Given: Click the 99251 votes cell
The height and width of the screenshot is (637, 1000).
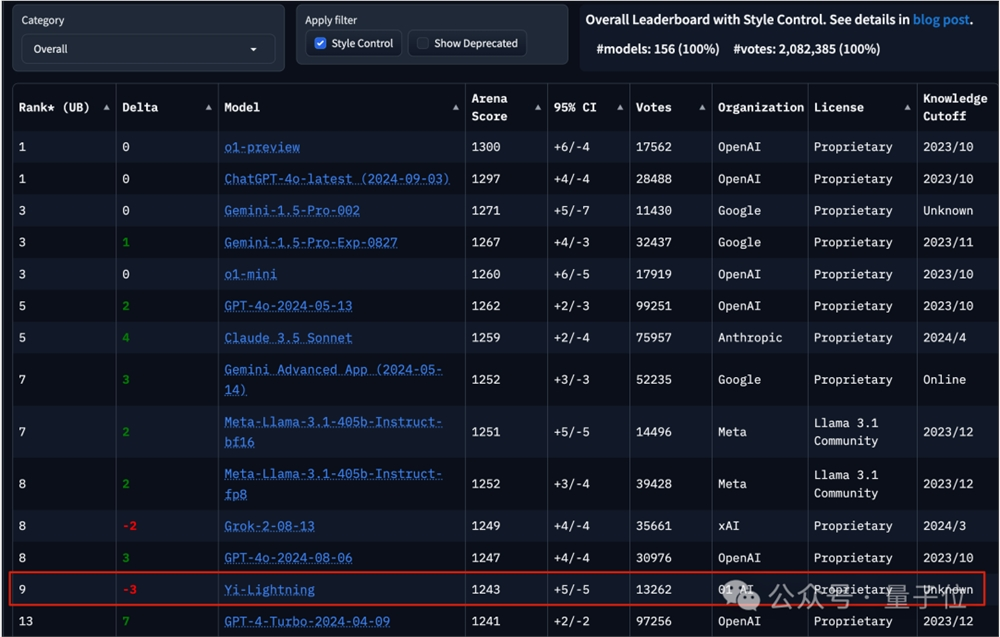Looking at the screenshot, I should coord(654,307).
